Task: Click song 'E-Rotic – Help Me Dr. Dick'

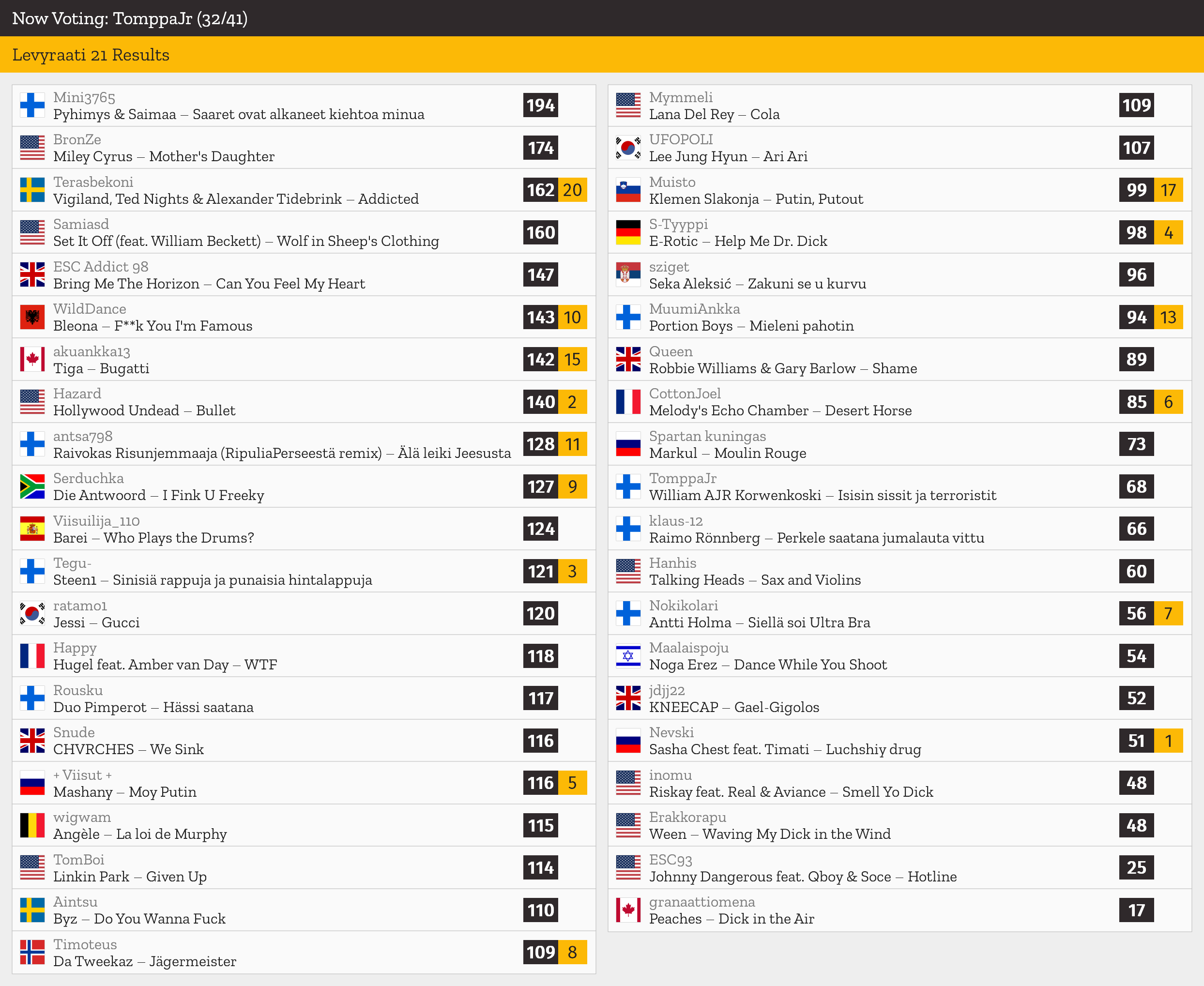Action: tap(738, 242)
